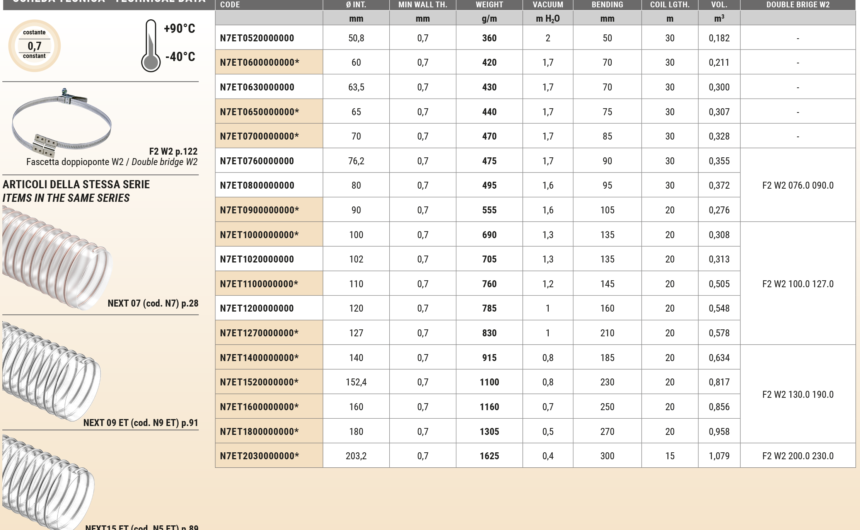Select product code N7ET1020000000

pos(257,259)
